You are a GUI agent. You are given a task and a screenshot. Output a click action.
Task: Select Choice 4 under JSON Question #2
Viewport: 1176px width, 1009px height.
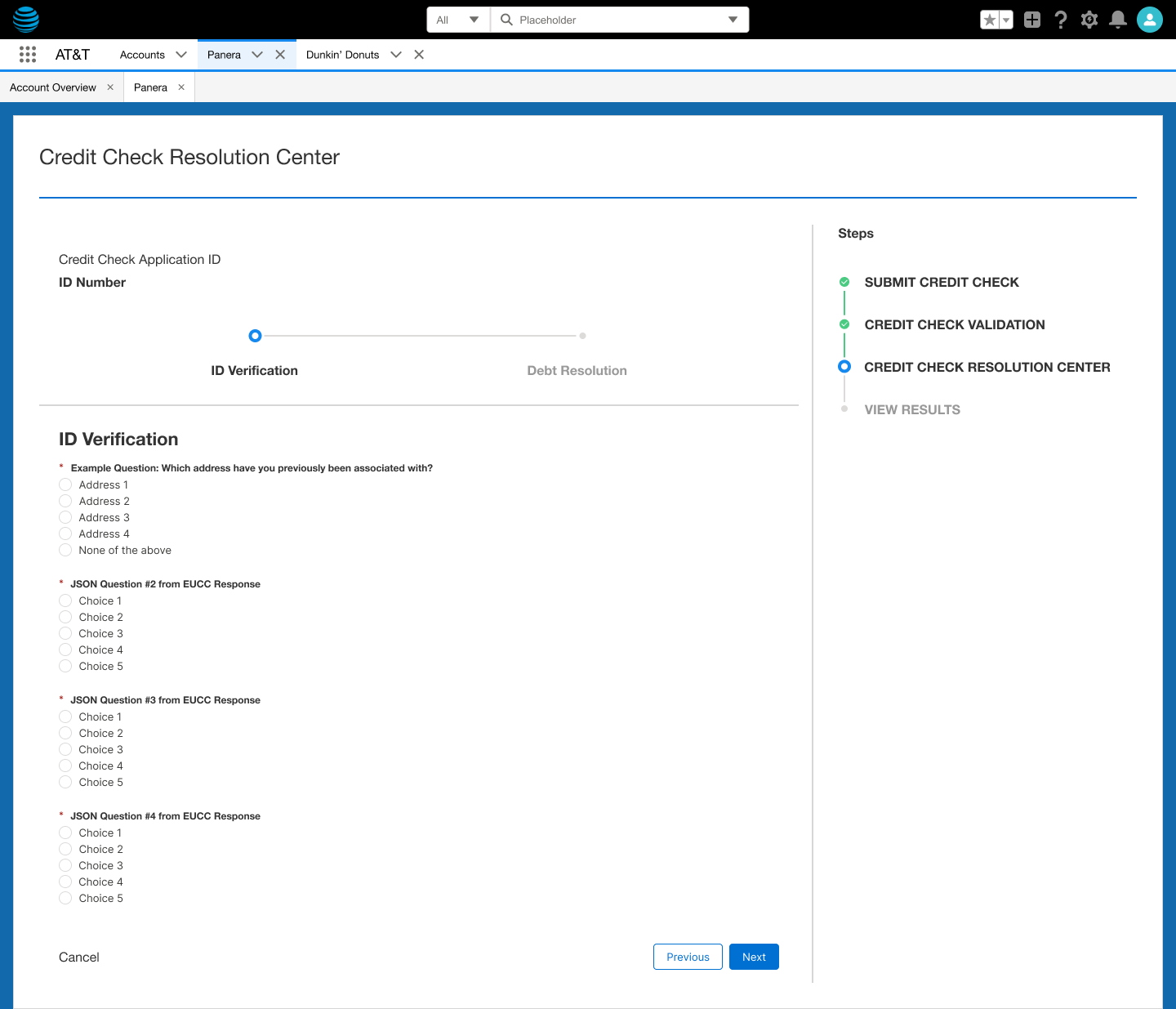click(x=65, y=650)
